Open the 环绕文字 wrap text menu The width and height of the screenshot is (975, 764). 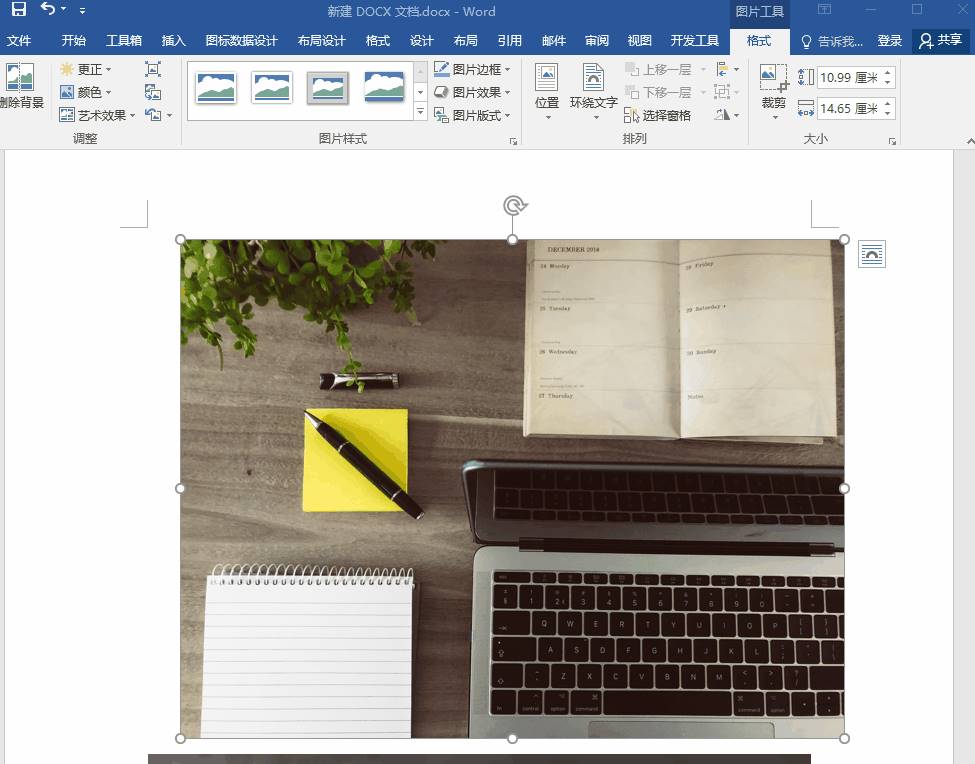coord(593,92)
